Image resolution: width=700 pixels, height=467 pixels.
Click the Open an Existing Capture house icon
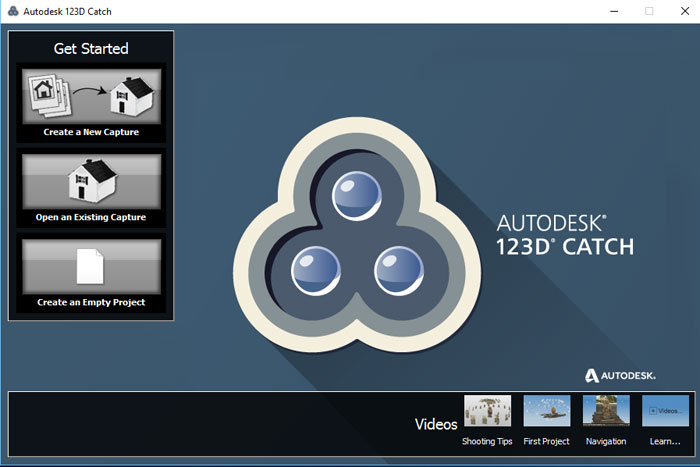92,180
